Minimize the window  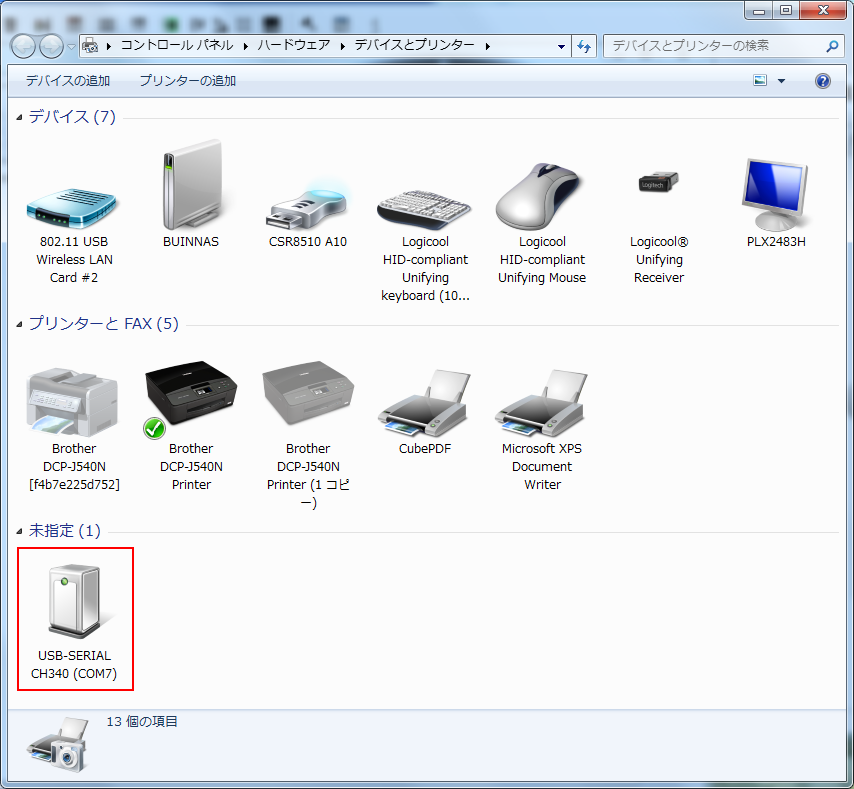760,10
